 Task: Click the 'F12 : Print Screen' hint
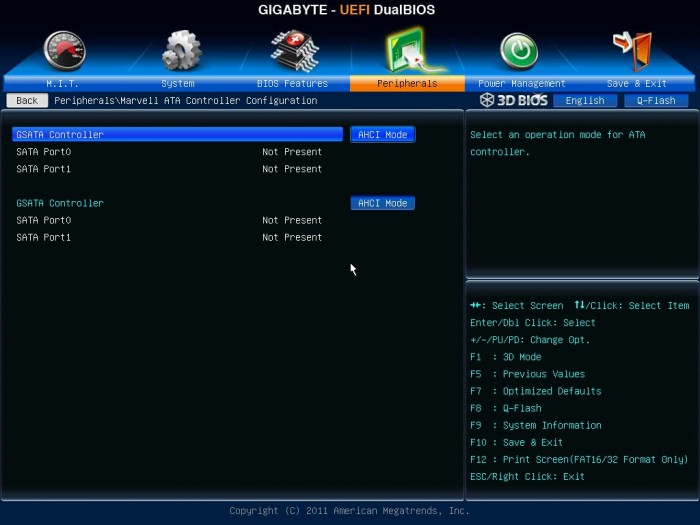[579, 459]
